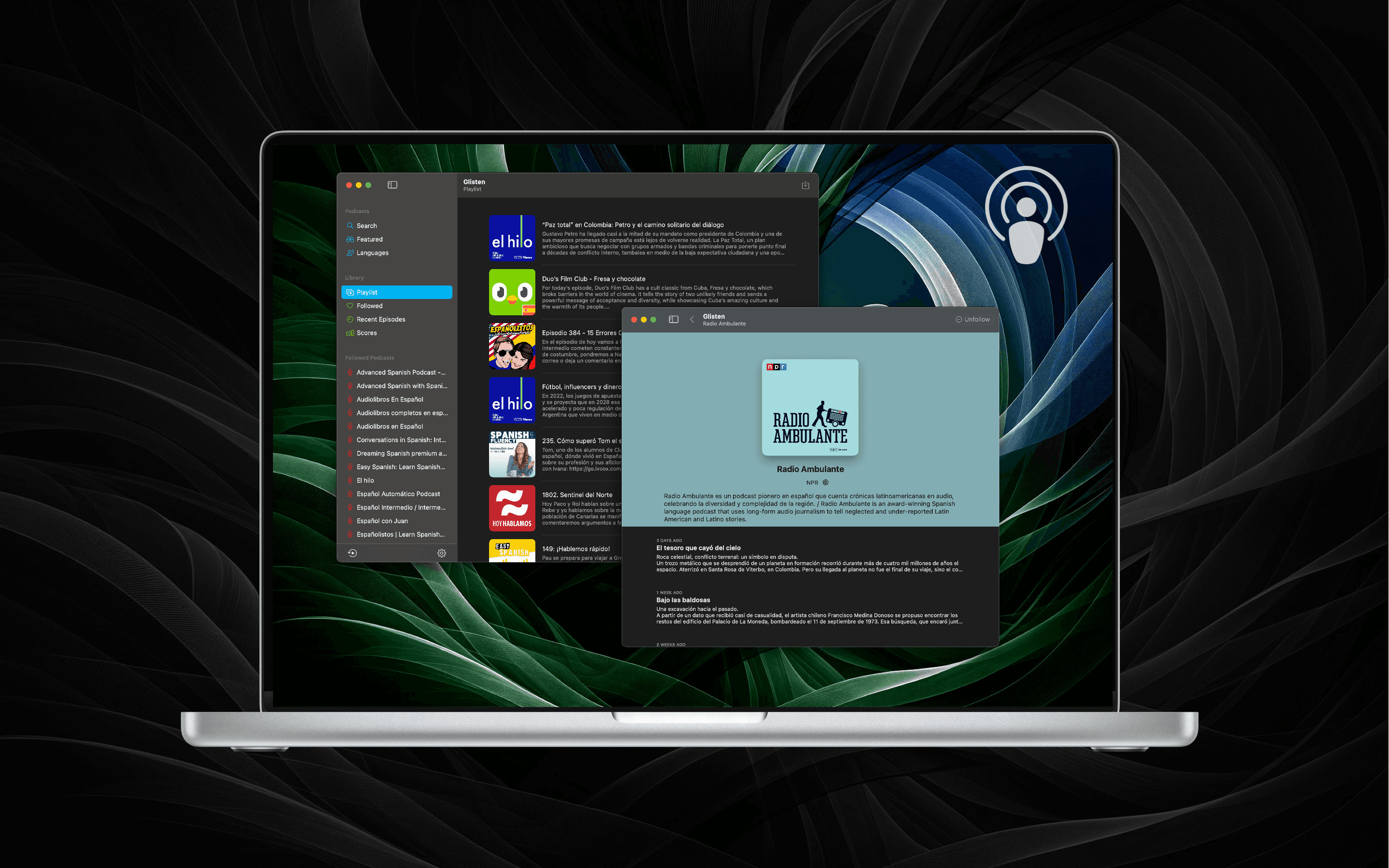The height and width of the screenshot is (868, 1389).
Task: Open the Languages section
Action: (372, 253)
